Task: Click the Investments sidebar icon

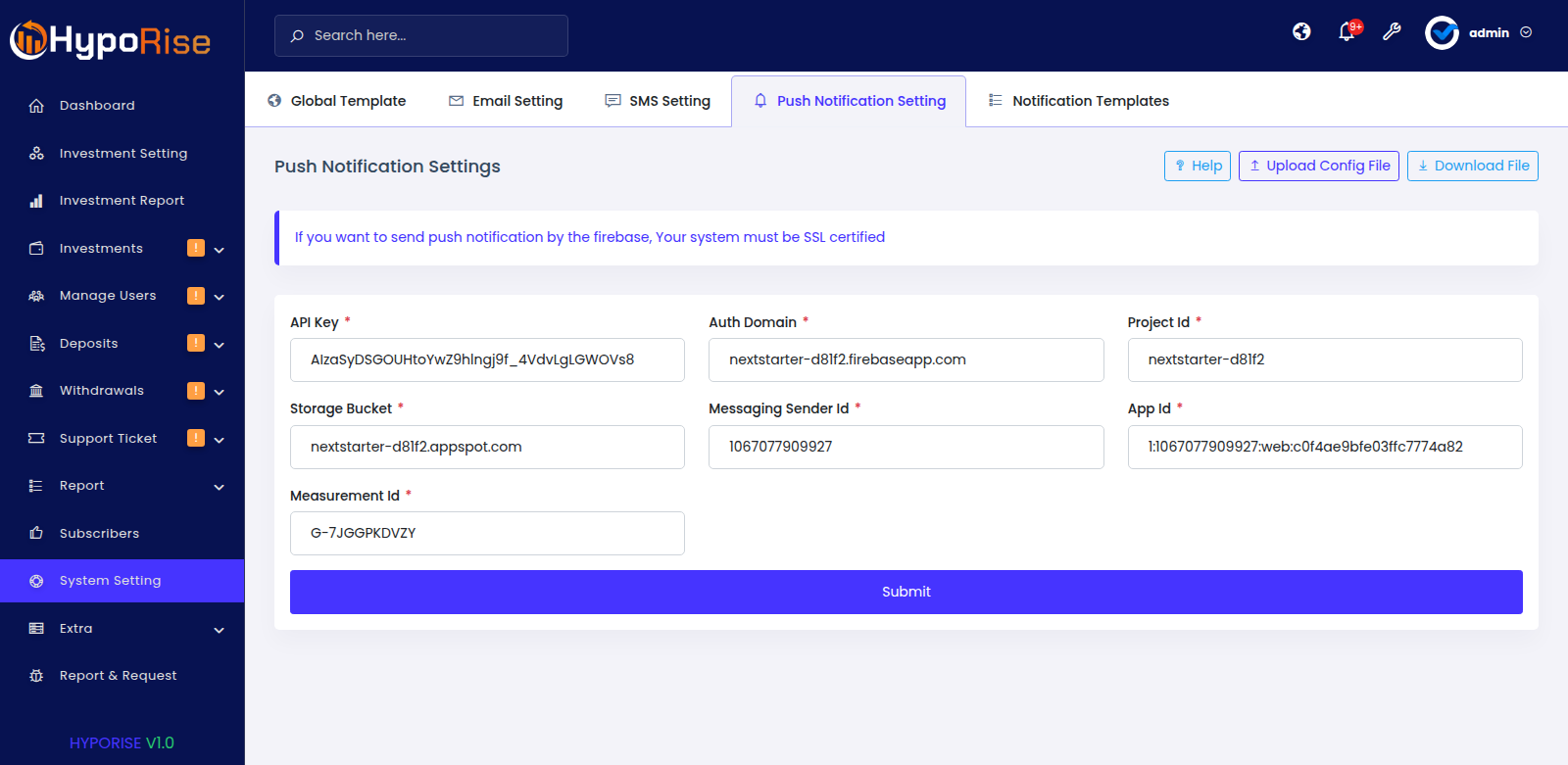Action: [x=36, y=249]
